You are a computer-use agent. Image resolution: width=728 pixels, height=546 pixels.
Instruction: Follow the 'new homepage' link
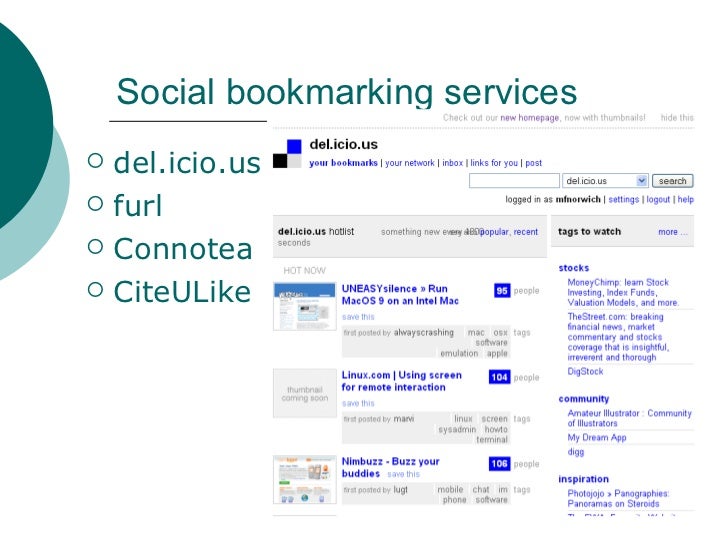tap(529, 117)
